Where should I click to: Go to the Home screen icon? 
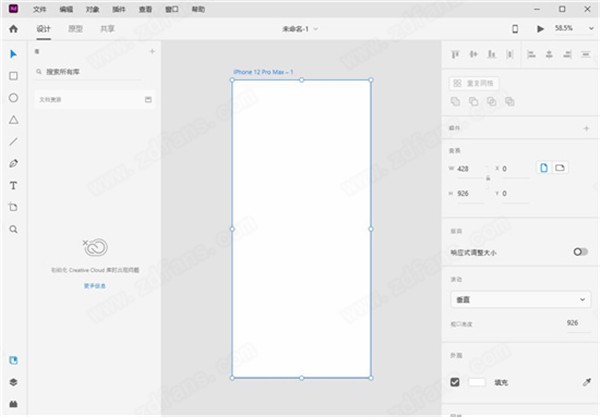click(x=13, y=29)
